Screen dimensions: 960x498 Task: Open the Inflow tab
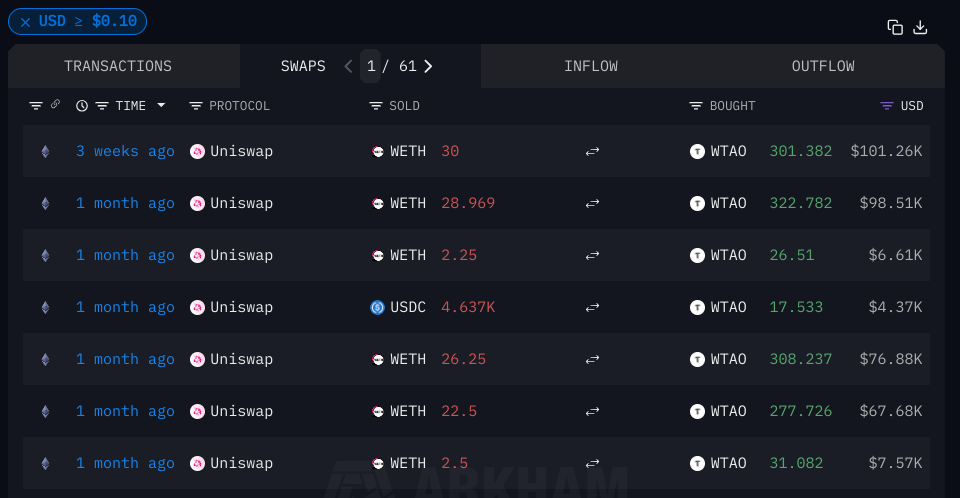coord(590,66)
